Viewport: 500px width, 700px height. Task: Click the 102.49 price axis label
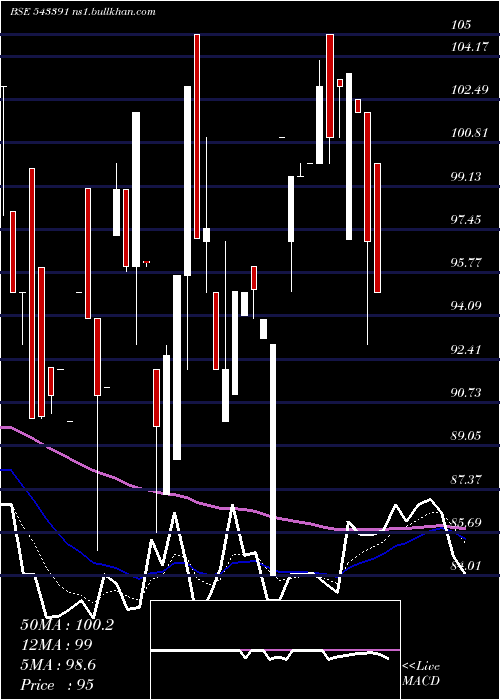pyautogui.click(x=469, y=90)
